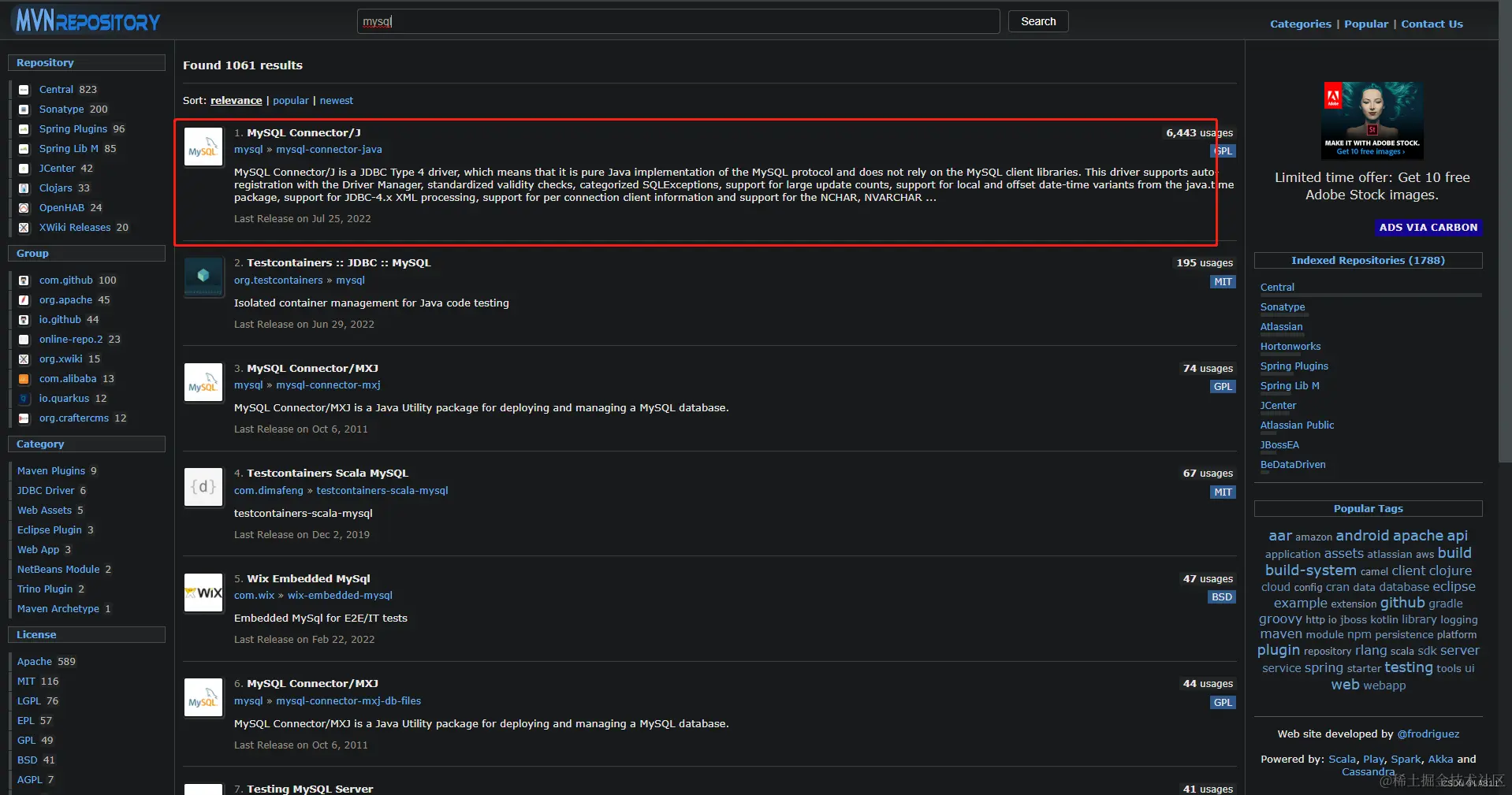
Task: Click the Search button
Action: coord(1038,21)
